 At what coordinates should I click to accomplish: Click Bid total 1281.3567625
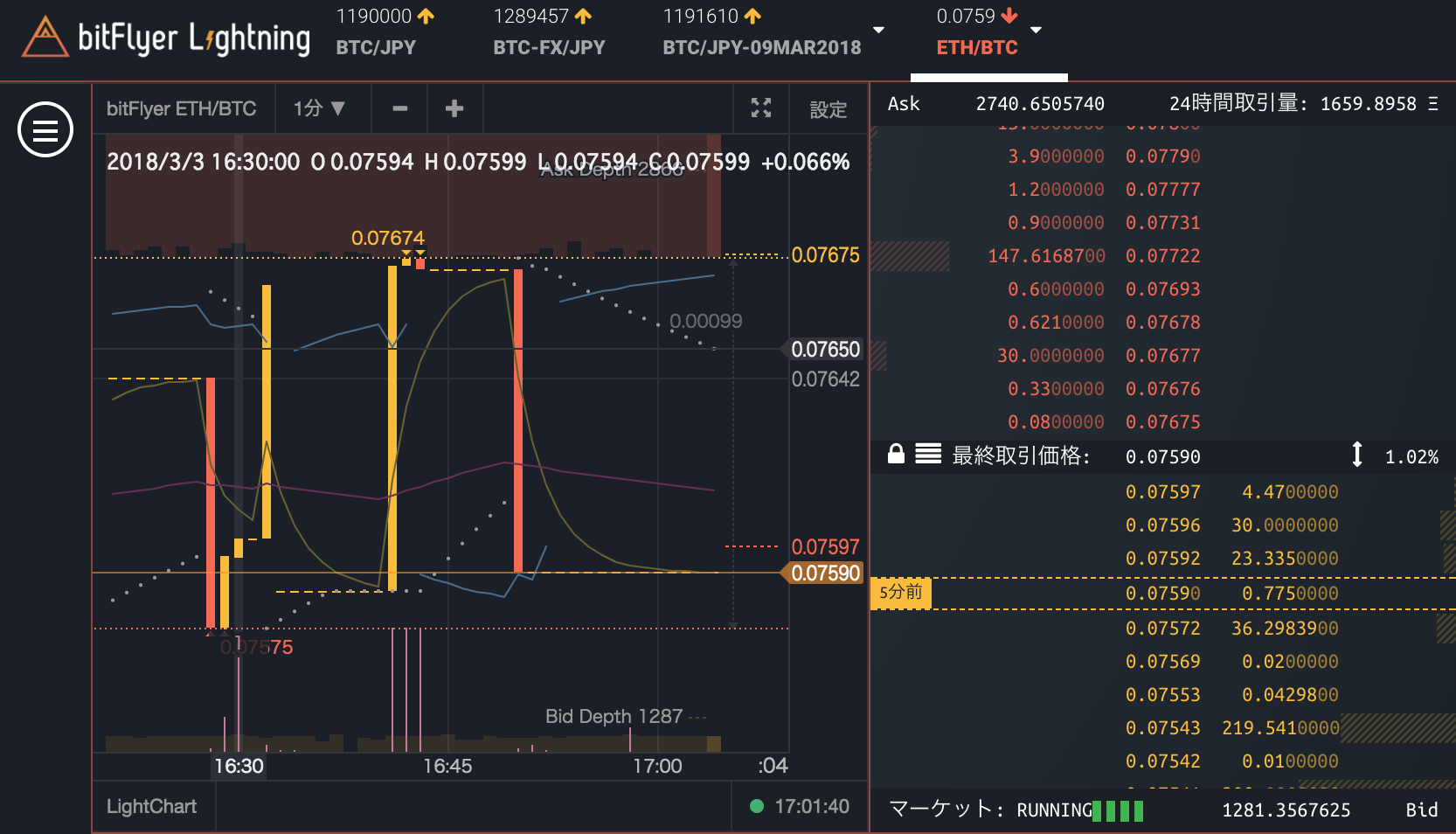[1286, 810]
